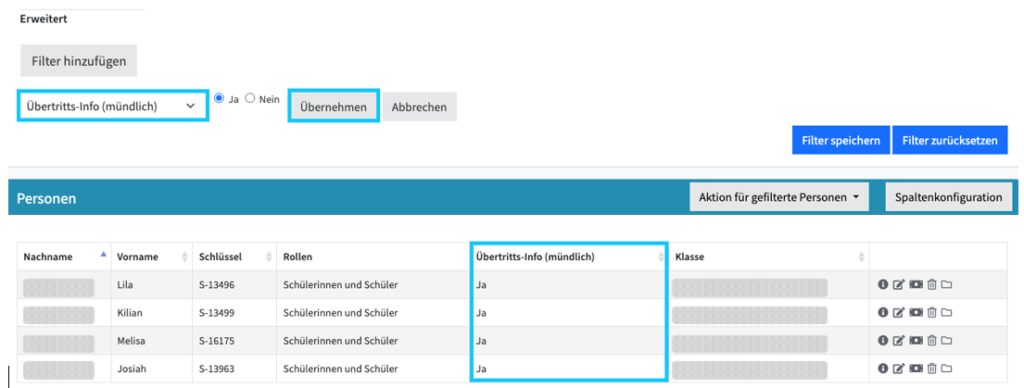Select the money bill icon for Melisa

(916, 340)
